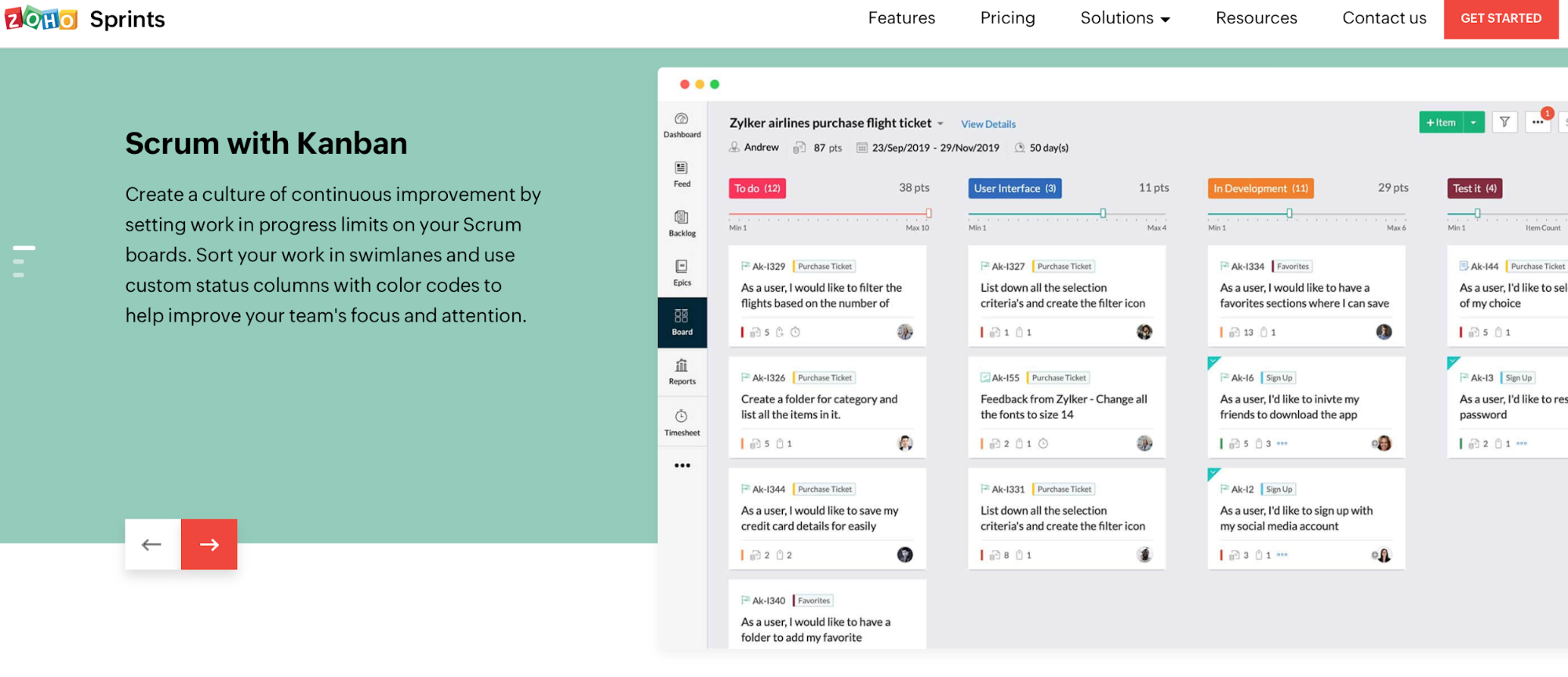
Task: Click the filter funnel icon
Action: pos(1504,122)
